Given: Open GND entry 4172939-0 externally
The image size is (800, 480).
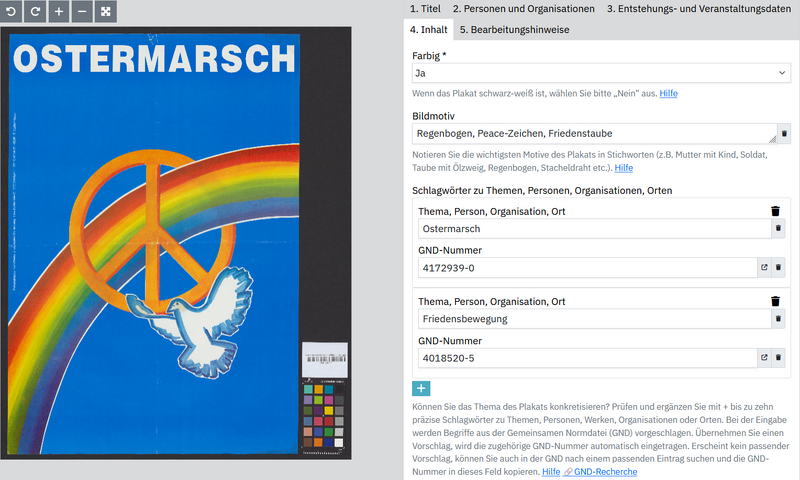Looking at the screenshot, I should [x=764, y=267].
